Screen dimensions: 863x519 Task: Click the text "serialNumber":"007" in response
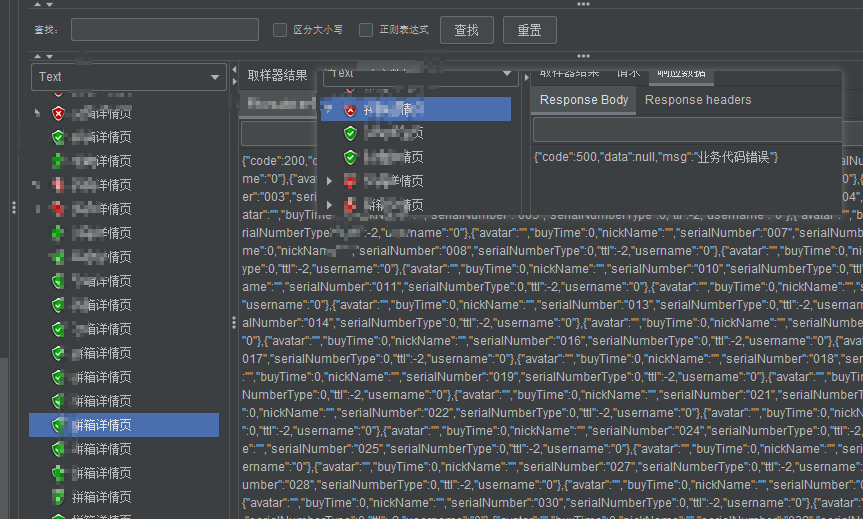pyautogui.click(x=733, y=233)
